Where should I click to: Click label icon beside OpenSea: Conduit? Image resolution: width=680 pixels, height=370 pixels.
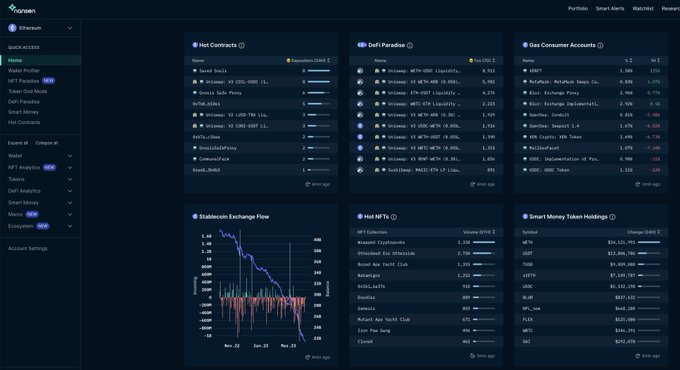[x=525, y=115]
